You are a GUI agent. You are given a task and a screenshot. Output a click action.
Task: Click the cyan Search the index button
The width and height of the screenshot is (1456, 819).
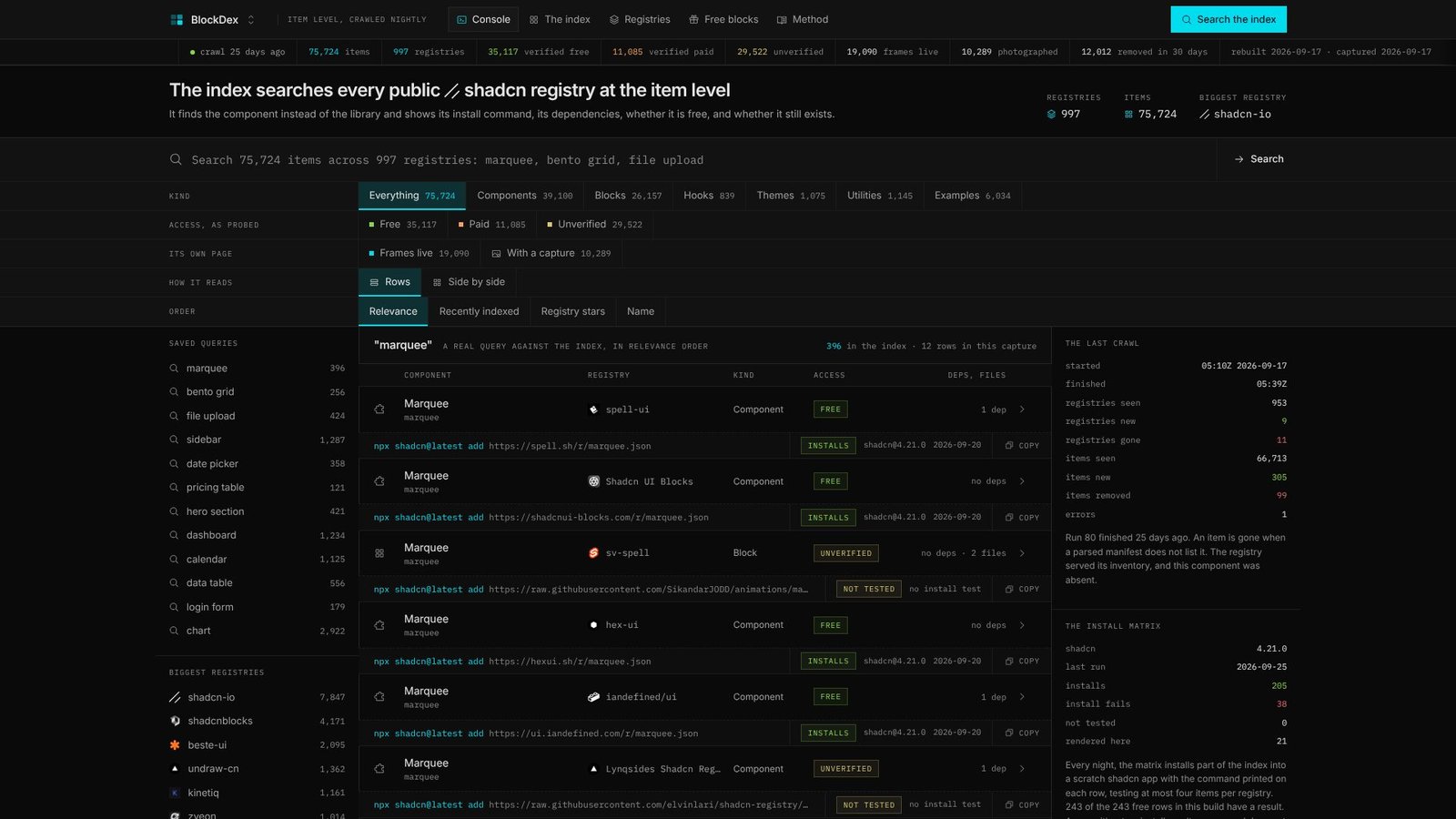click(1228, 19)
